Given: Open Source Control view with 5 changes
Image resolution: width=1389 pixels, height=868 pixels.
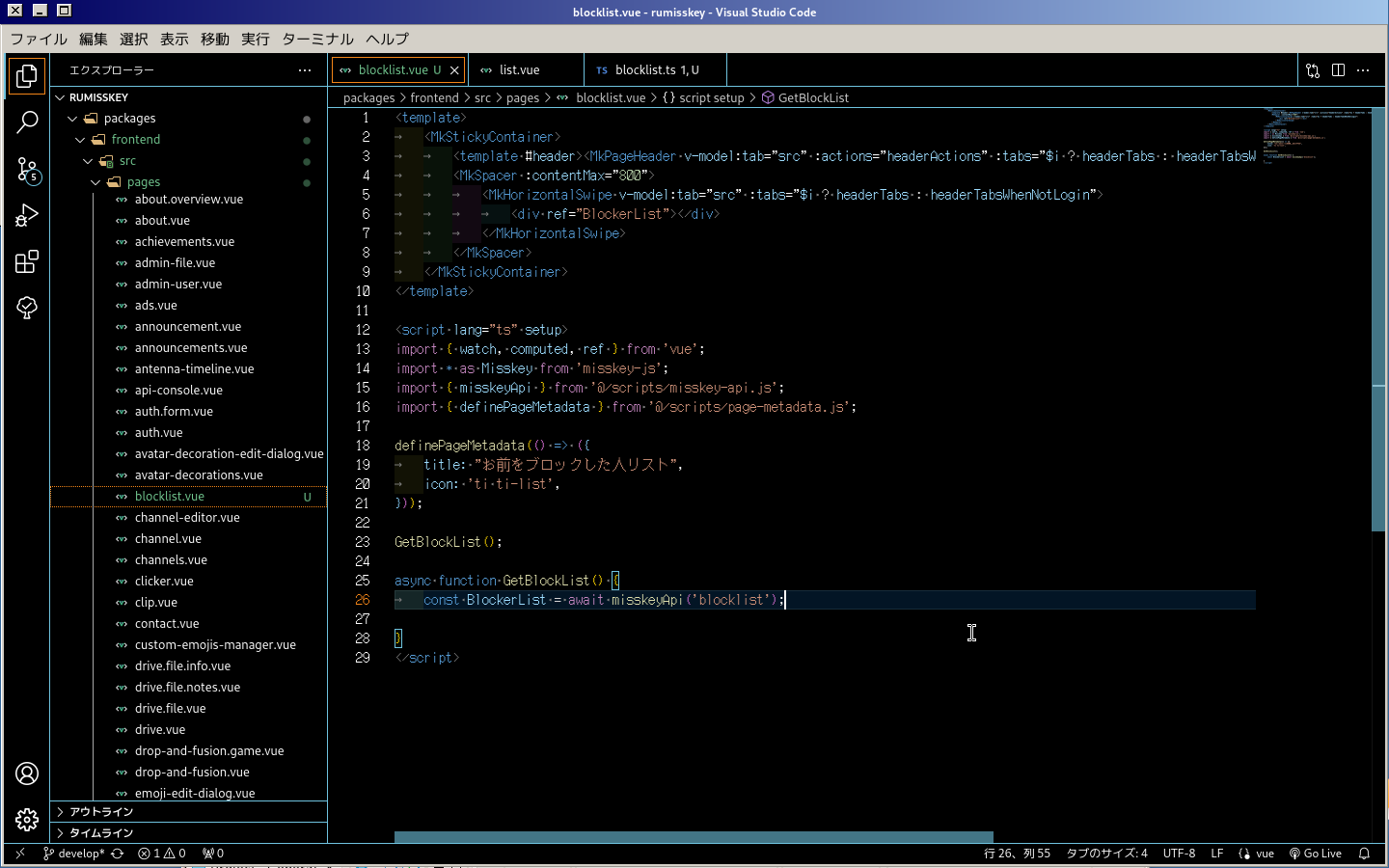Looking at the screenshot, I should (x=27, y=170).
